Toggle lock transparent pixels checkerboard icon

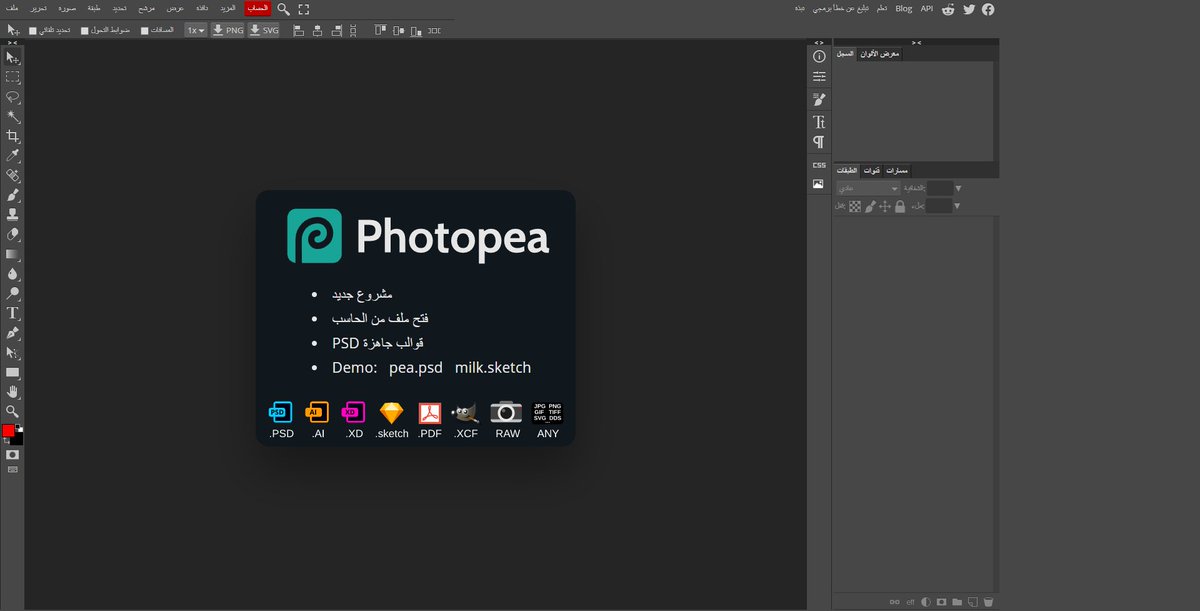[x=855, y=206]
